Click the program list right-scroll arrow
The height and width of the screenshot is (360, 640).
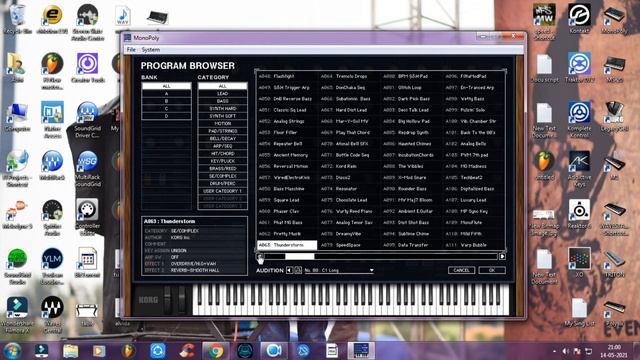click(x=502, y=257)
